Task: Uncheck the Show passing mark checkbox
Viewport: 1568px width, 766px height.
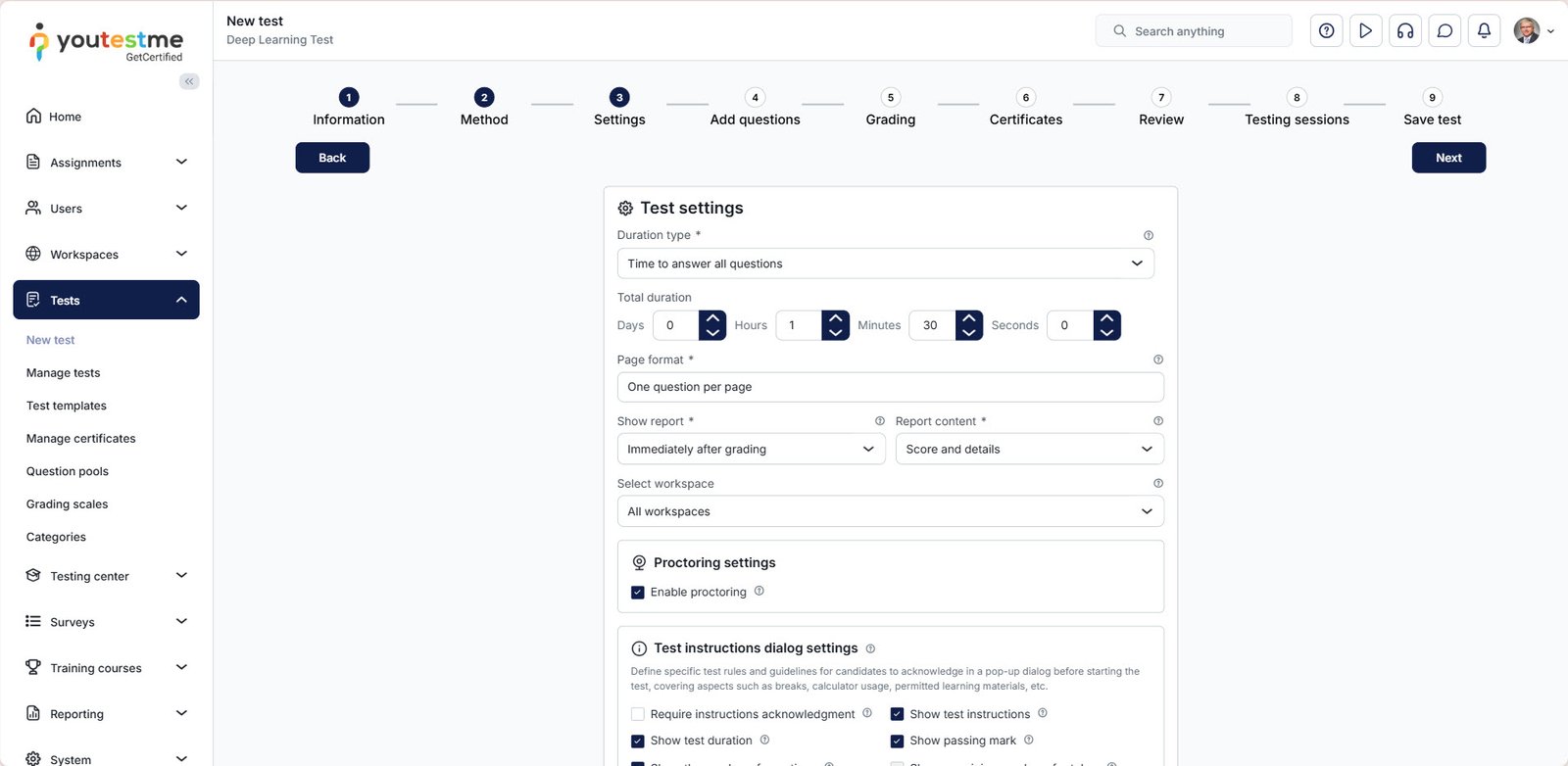Action: click(897, 741)
